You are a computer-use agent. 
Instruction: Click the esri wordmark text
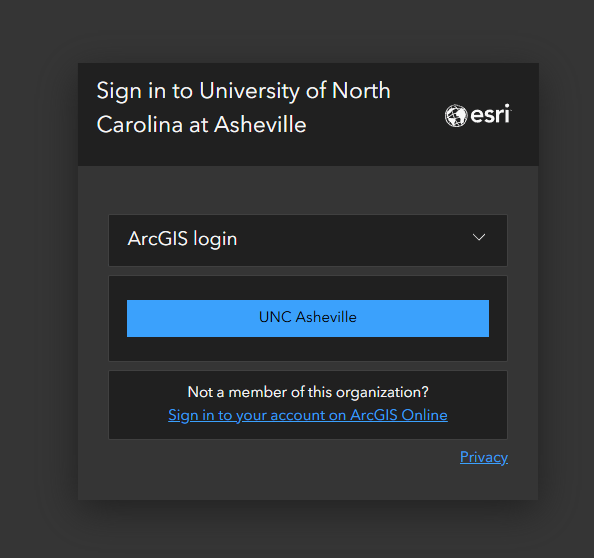490,114
